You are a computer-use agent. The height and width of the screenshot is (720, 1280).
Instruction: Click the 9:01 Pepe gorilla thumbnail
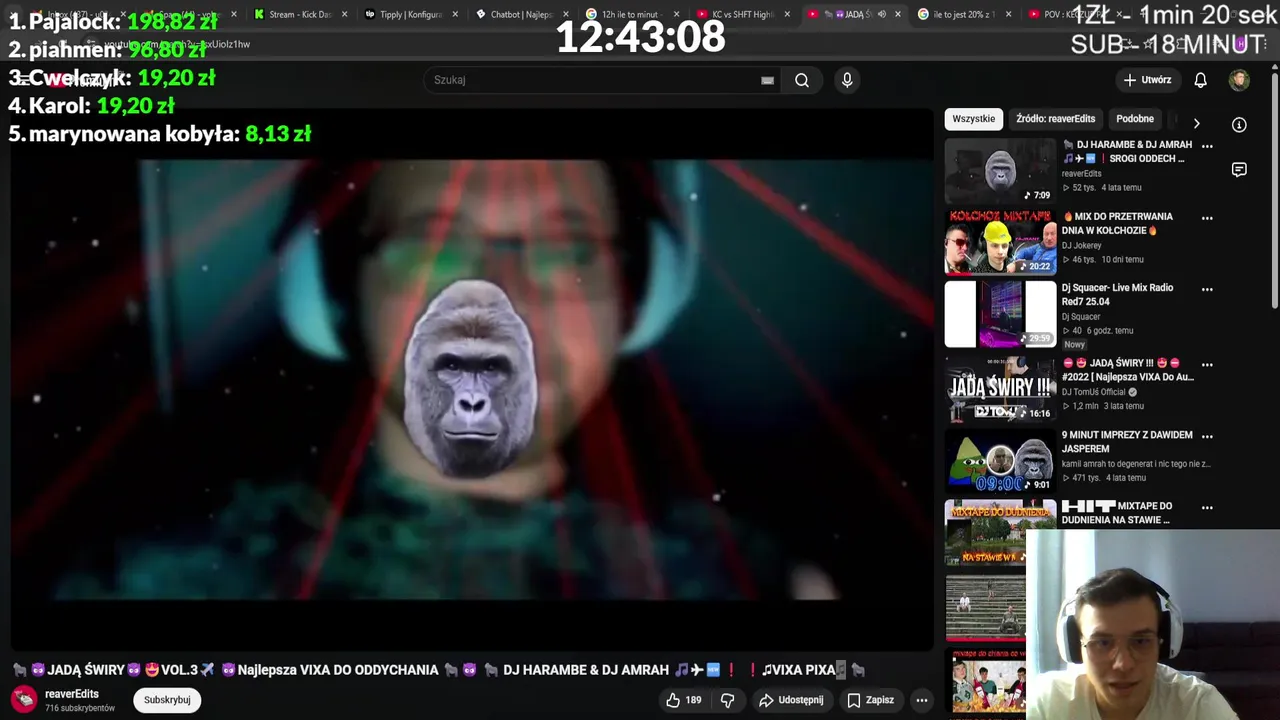pyautogui.click(x=1000, y=461)
